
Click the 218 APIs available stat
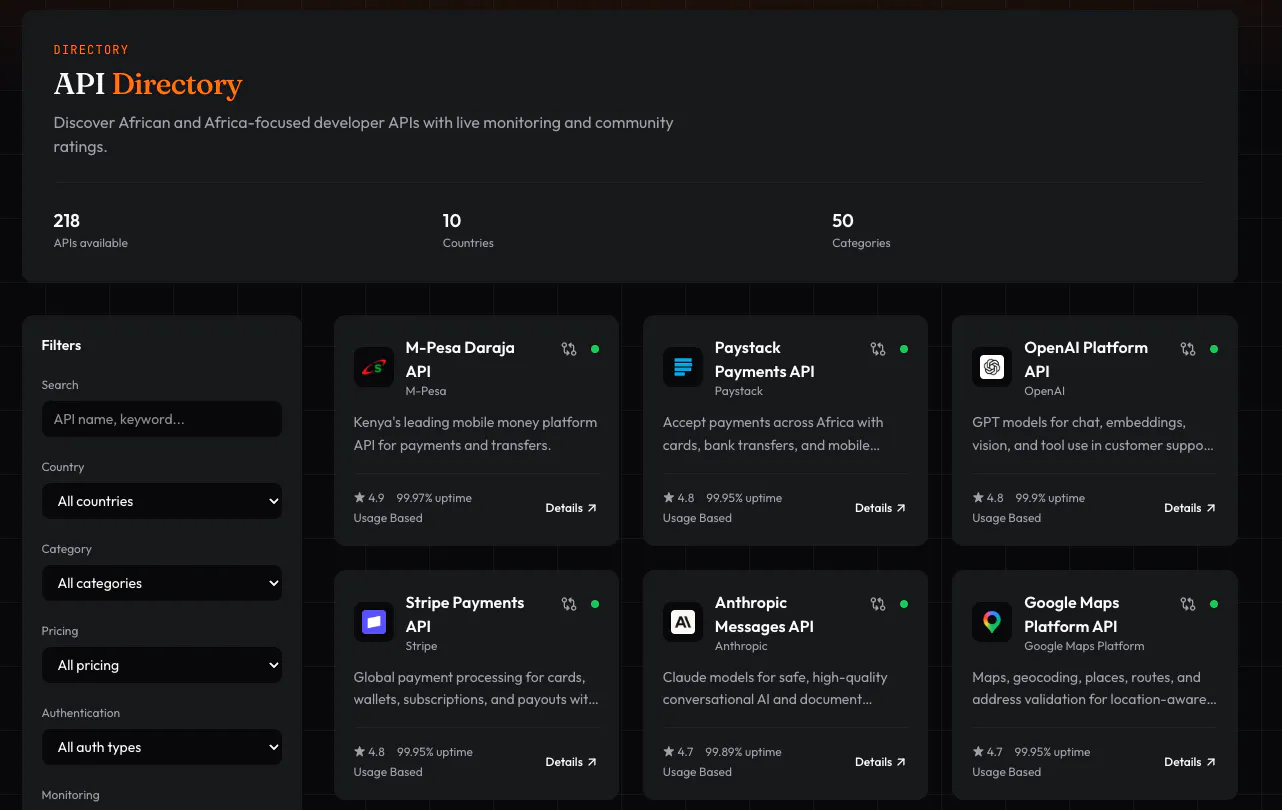tap(91, 230)
